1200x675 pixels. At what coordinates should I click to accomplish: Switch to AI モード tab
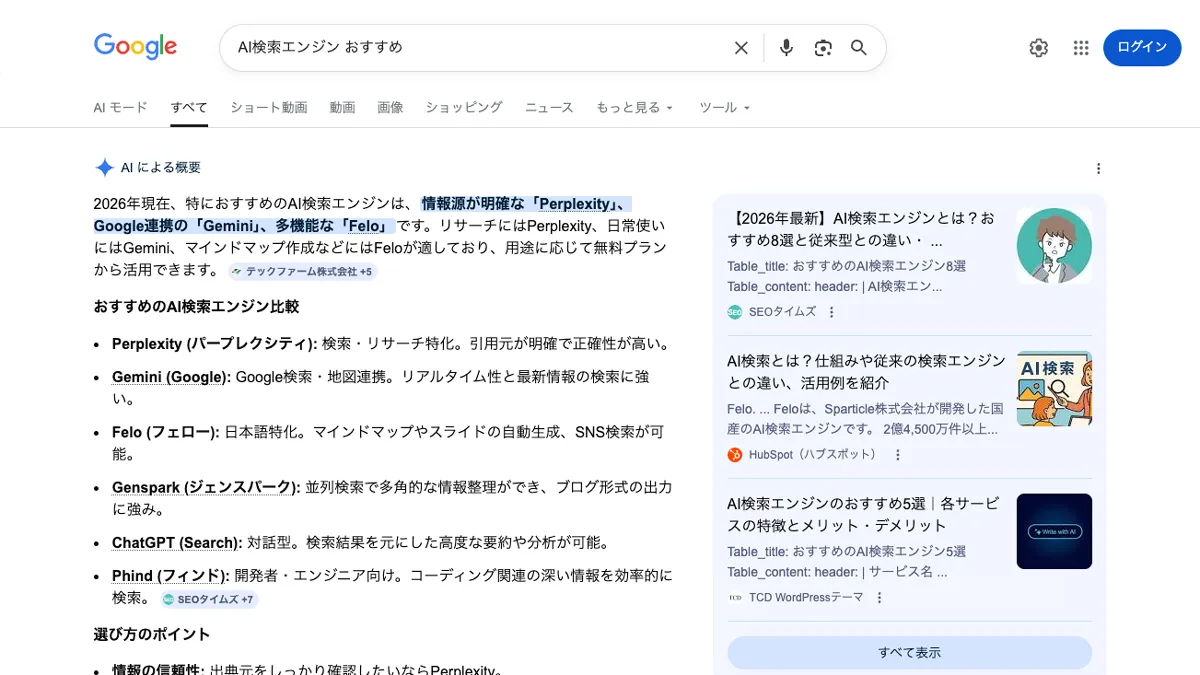[120, 107]
